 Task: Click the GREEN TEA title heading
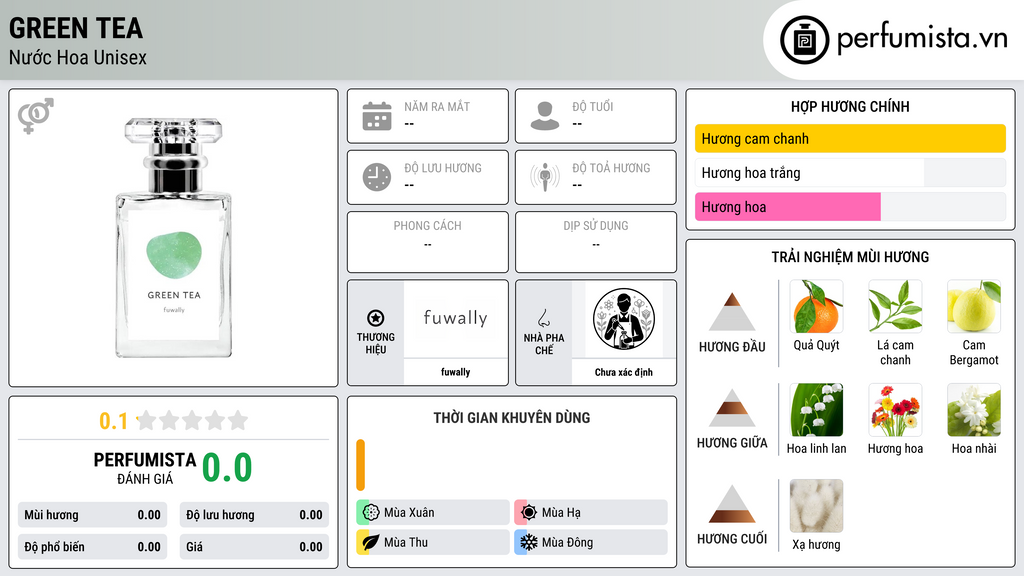click(76, 28)
